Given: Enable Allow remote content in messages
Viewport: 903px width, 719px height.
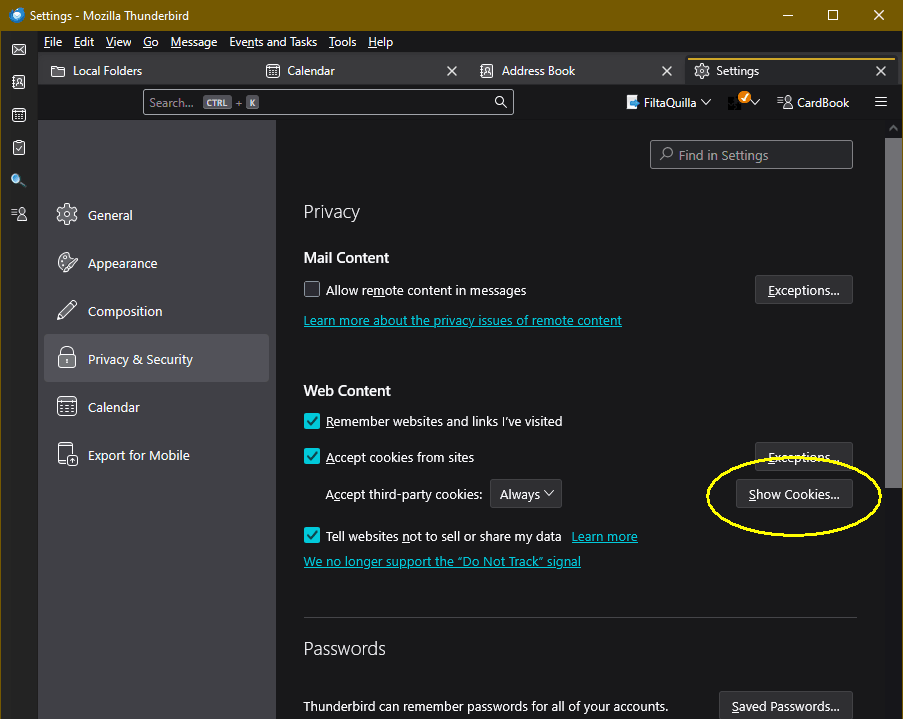Looking at the screenshot, I should (312, 290).
